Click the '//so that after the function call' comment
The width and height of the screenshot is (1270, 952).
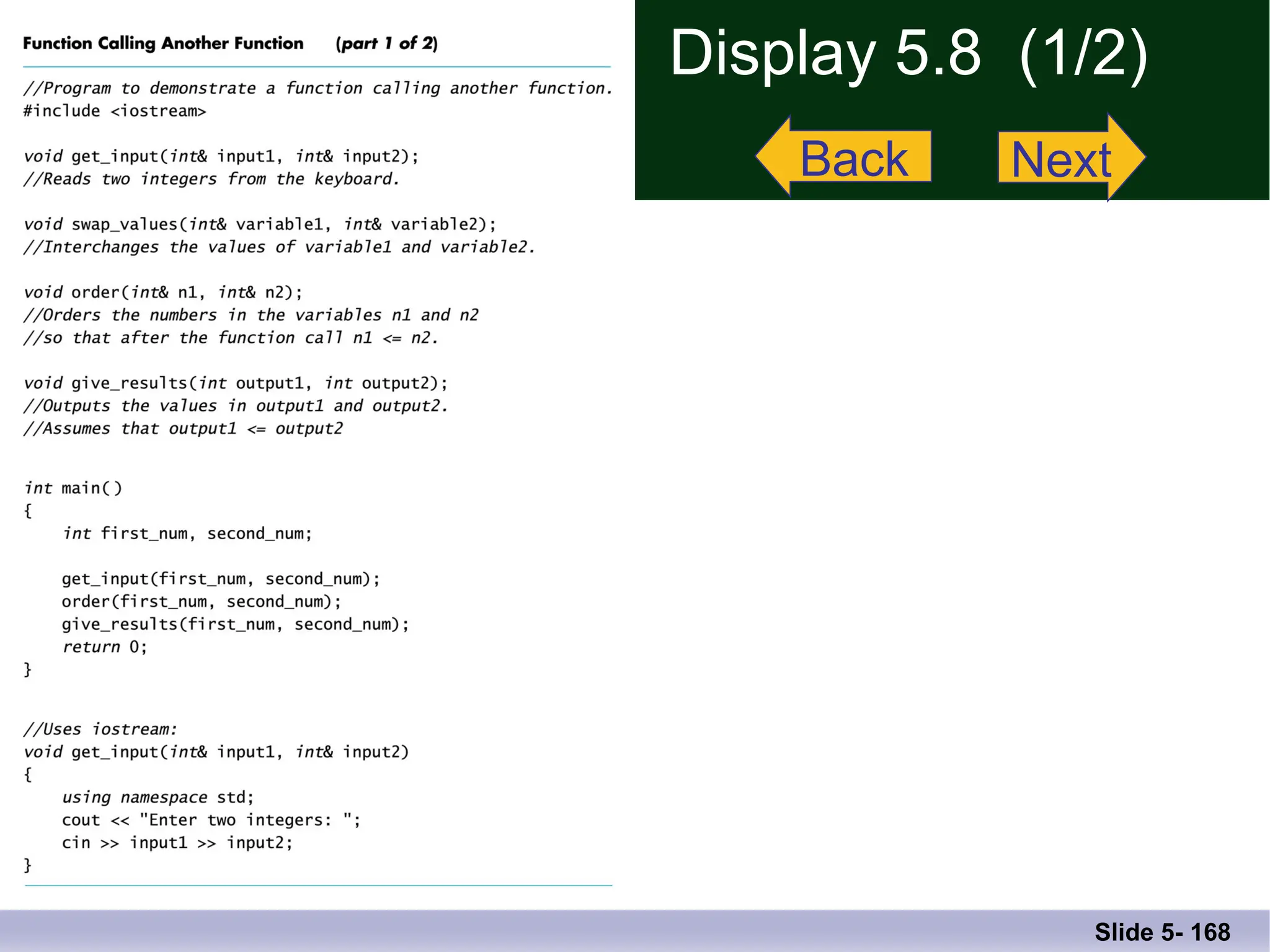click(x=231, y=338)
